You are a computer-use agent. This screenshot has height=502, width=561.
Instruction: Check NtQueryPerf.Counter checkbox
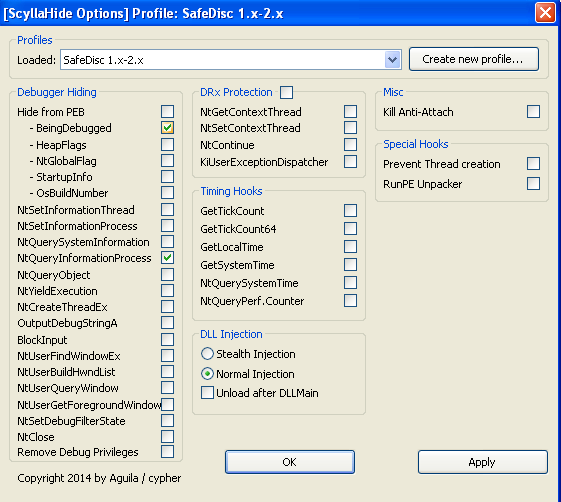click(x=350, y=301)
